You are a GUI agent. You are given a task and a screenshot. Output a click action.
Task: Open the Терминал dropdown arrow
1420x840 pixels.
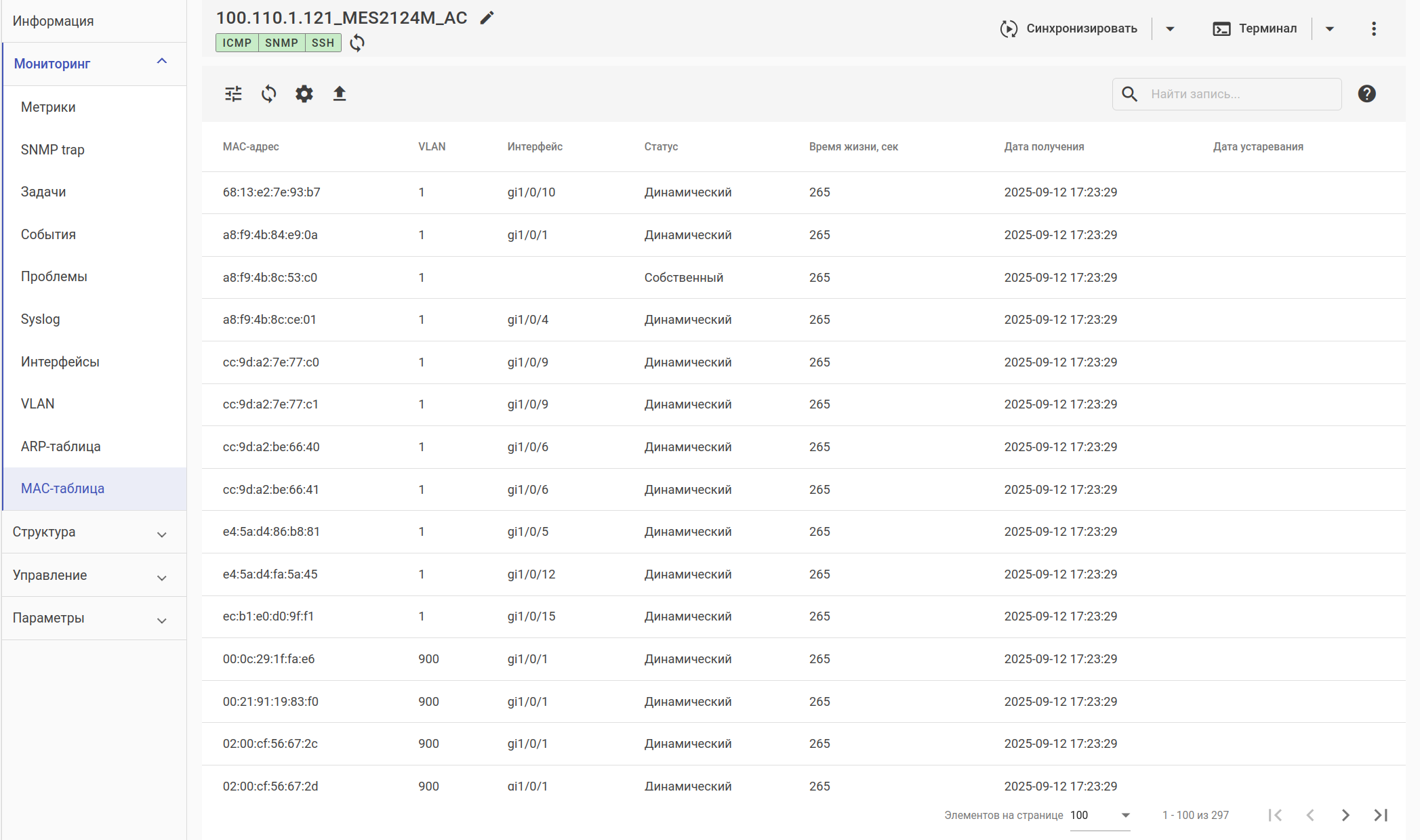[x=1330, y=28]
